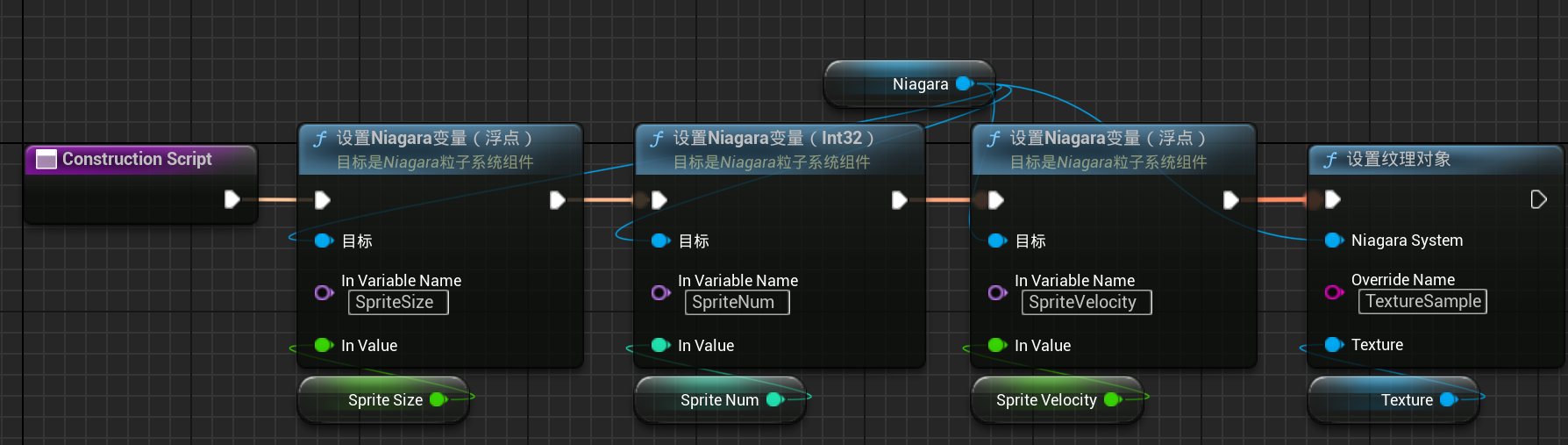Click In Variable Name pin on SpriteVelocity node

[997, 292]
